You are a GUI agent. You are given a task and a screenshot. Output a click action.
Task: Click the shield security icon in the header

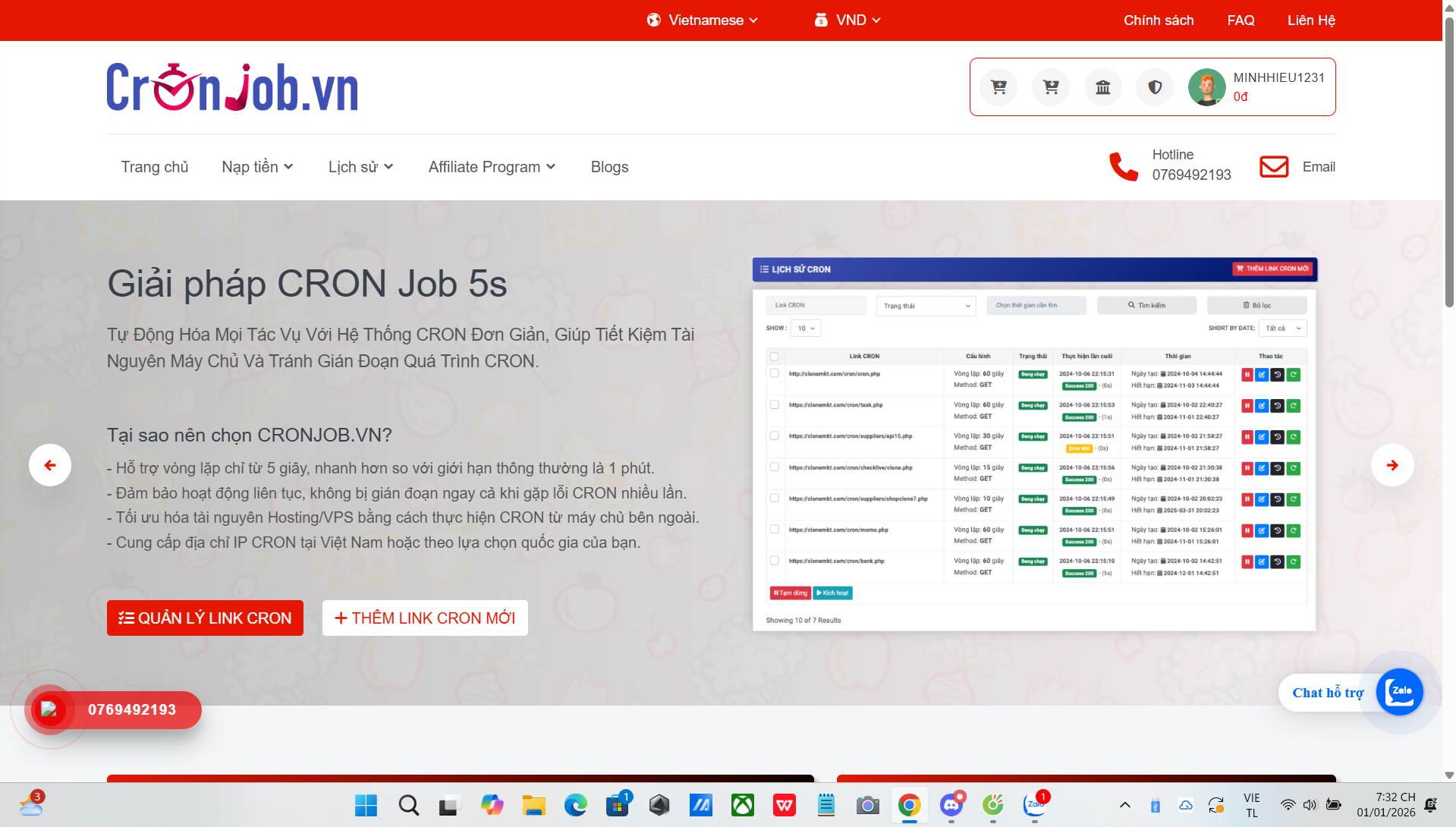click(x=1154, y=86)
